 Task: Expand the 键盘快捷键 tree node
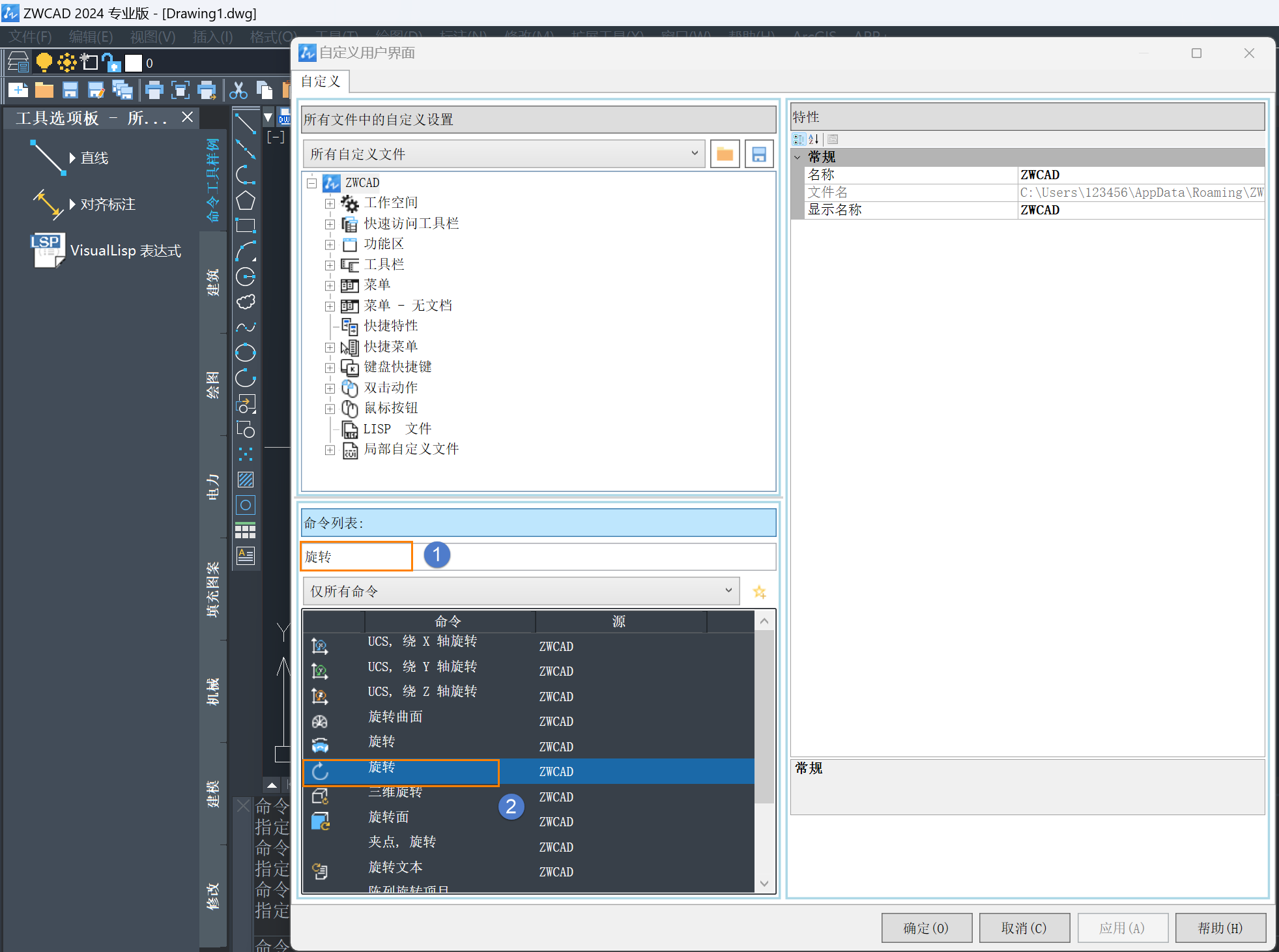coord(330,368)
